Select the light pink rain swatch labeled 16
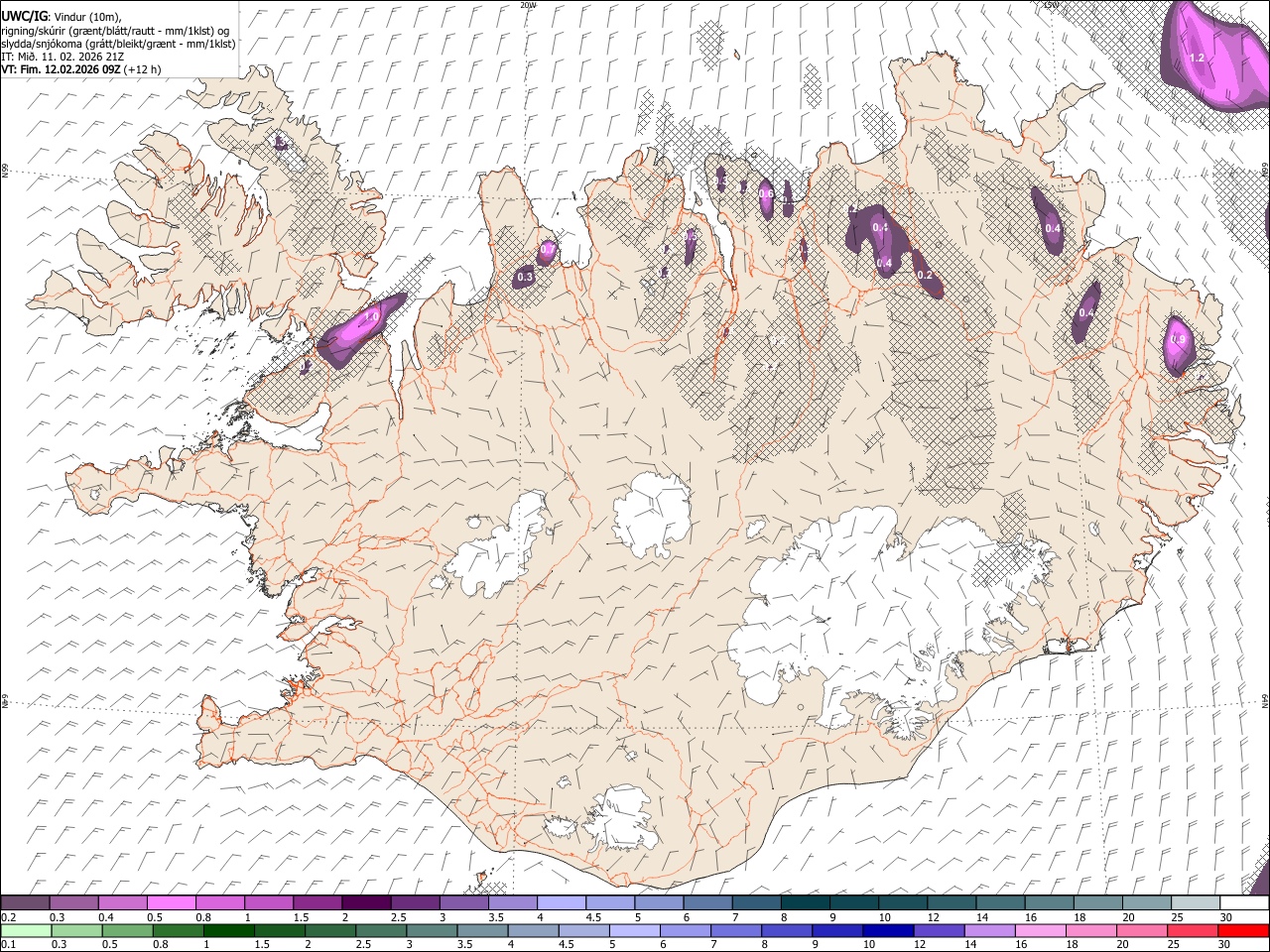1270x952 pixels. (x=1041, y=931)
